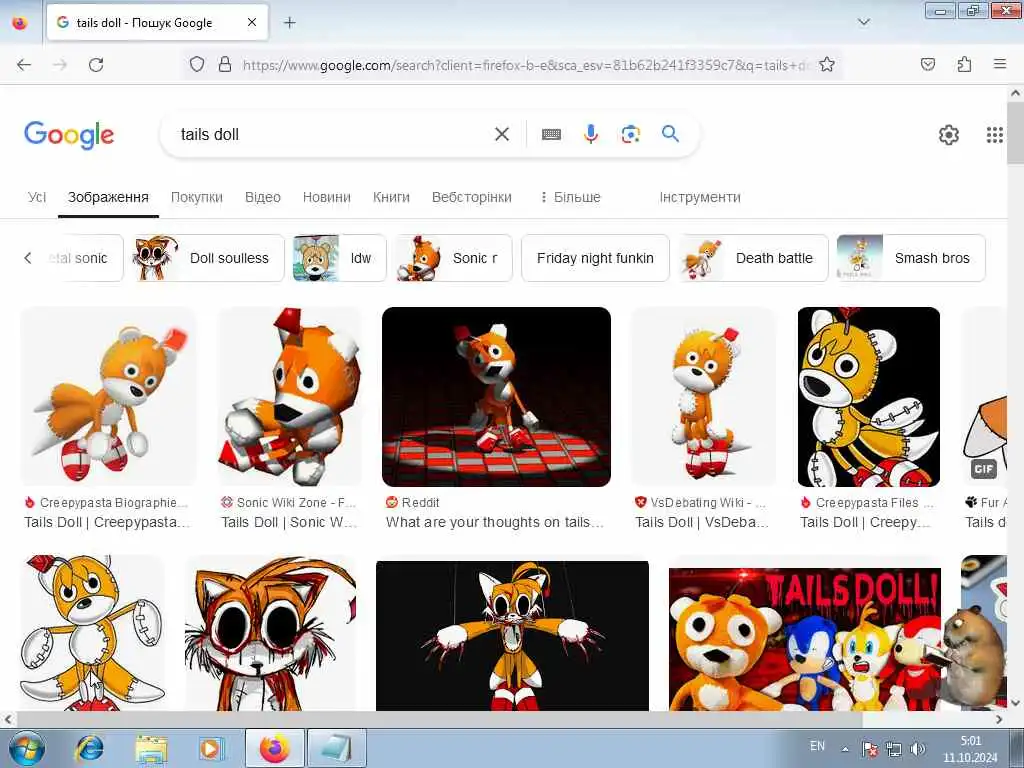Switch to the Усі results tab
Image resolution: width=1024 pixels, height=768 pixels.
tap(37, 197)
